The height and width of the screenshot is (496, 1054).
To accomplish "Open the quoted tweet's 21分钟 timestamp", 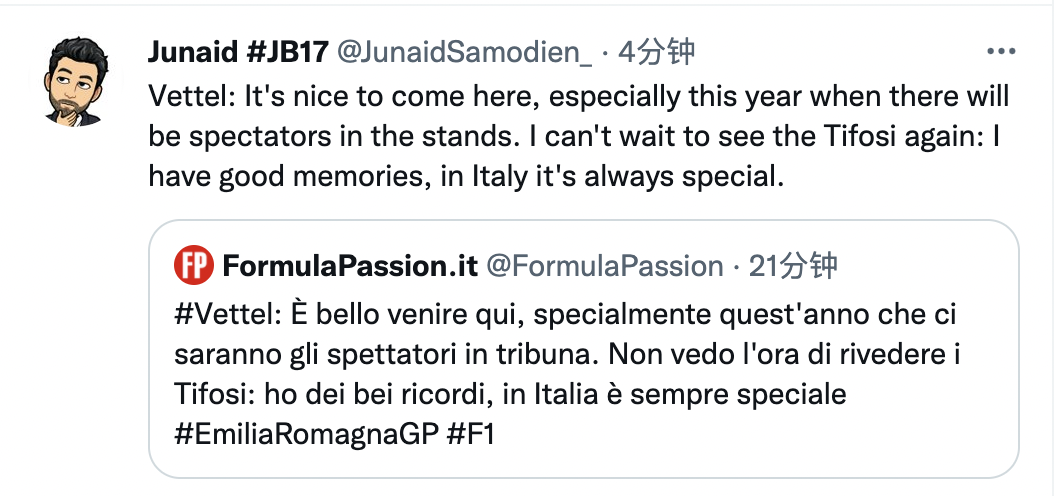I will click(x=794, y=265).
